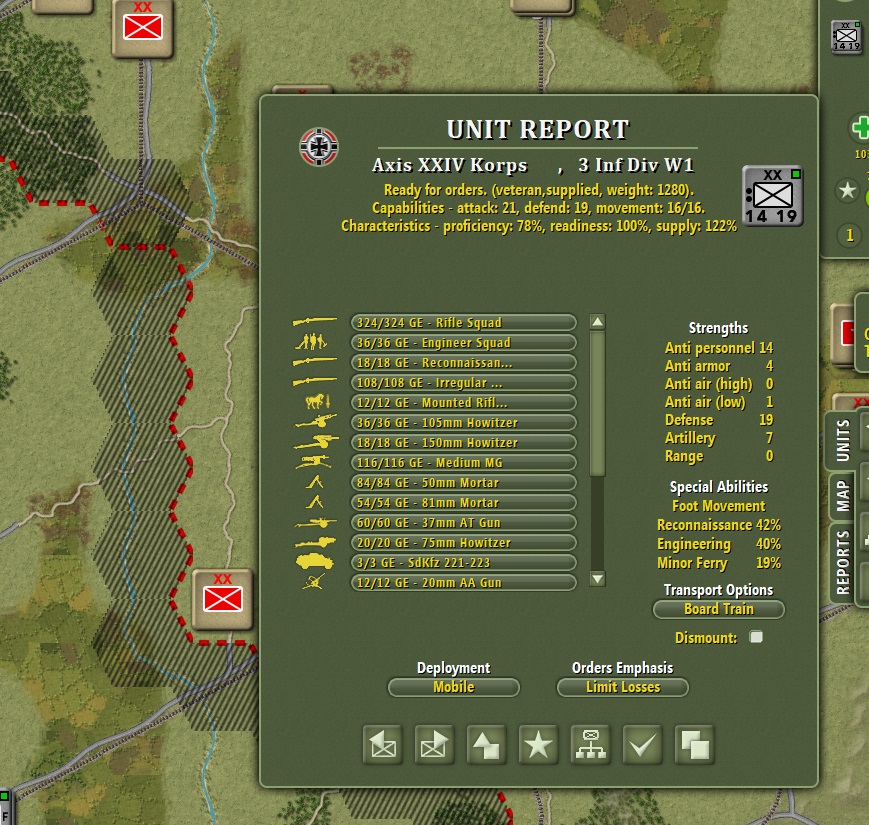Toggle the Dismount checkbox

coord(756,637)
